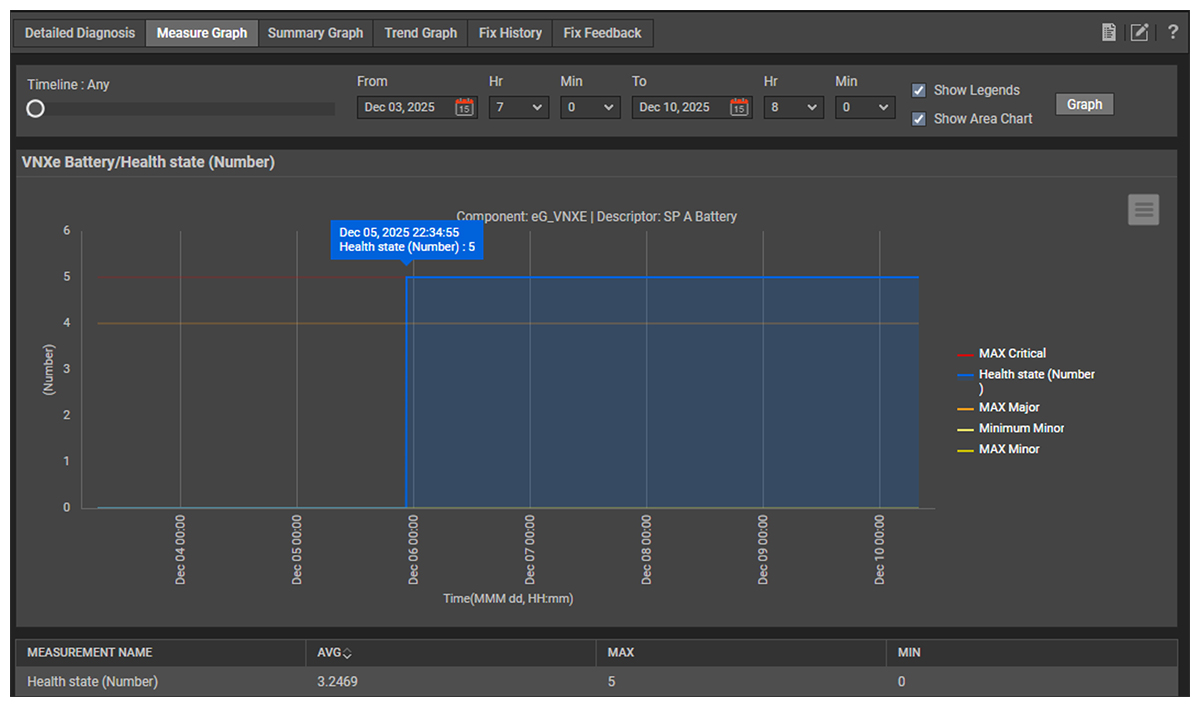Image resolution: width=1200 pixels, height=707 pixels.
Task: Open the From date calendar picker icon
Action: pos(464,107)
